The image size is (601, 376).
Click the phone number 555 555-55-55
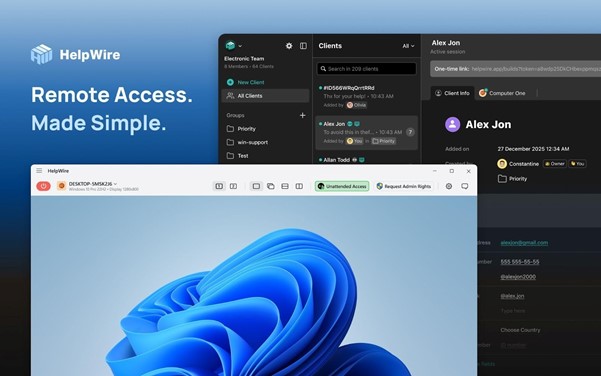[x=519, y=262]
